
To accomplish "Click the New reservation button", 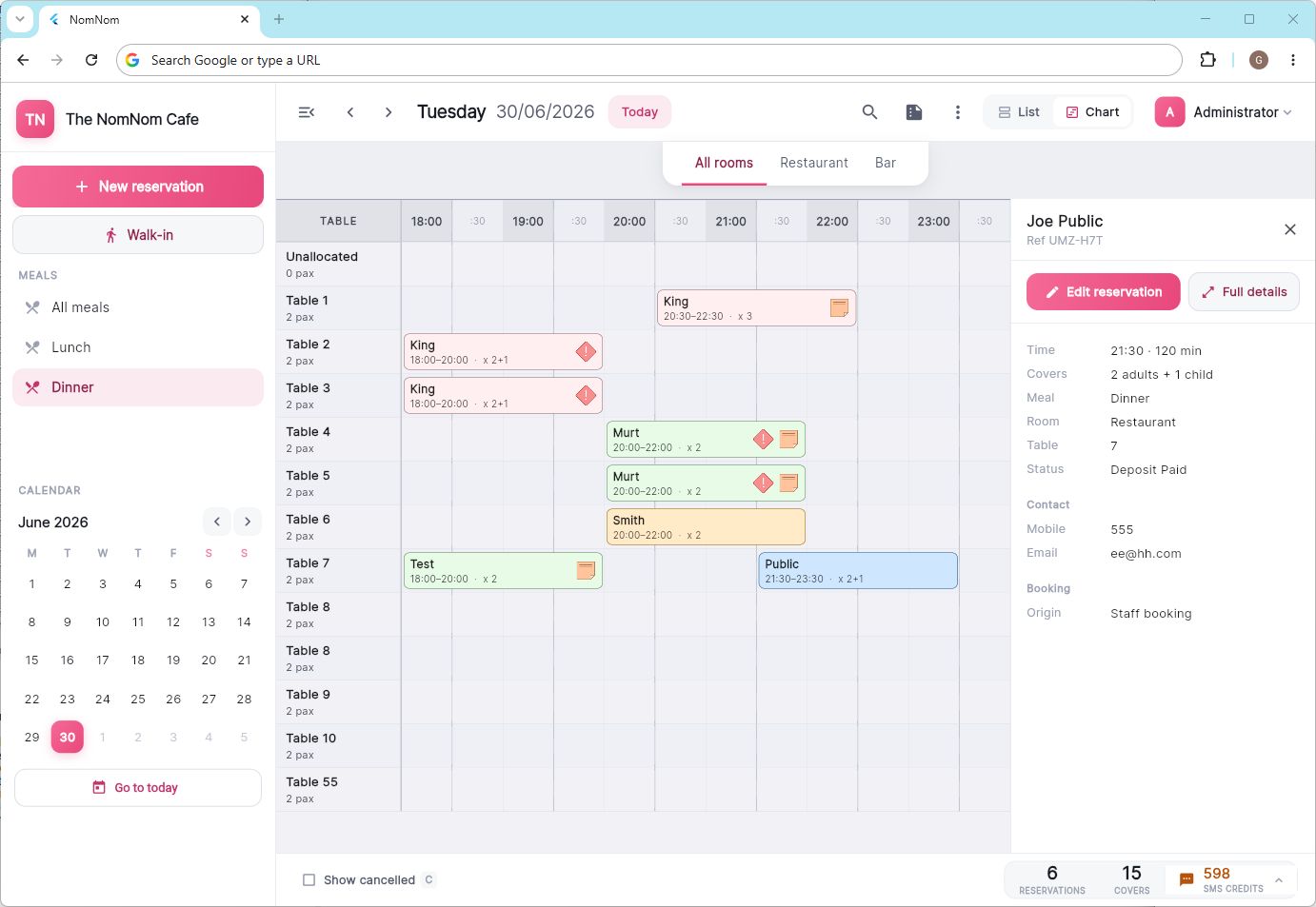I will pyautogui.click(x=138, y=187).
